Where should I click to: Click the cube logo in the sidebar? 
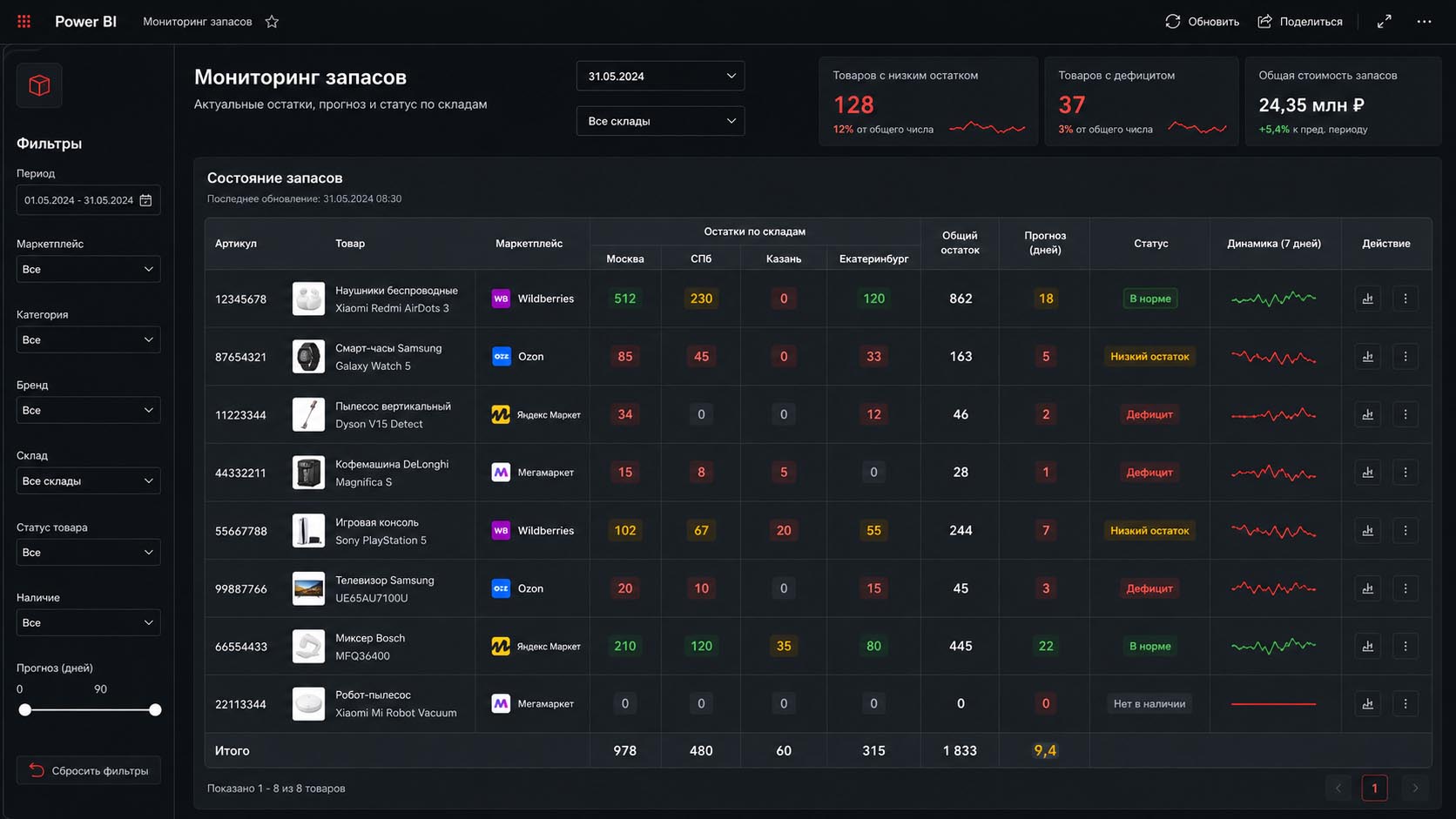coord(39,85)
